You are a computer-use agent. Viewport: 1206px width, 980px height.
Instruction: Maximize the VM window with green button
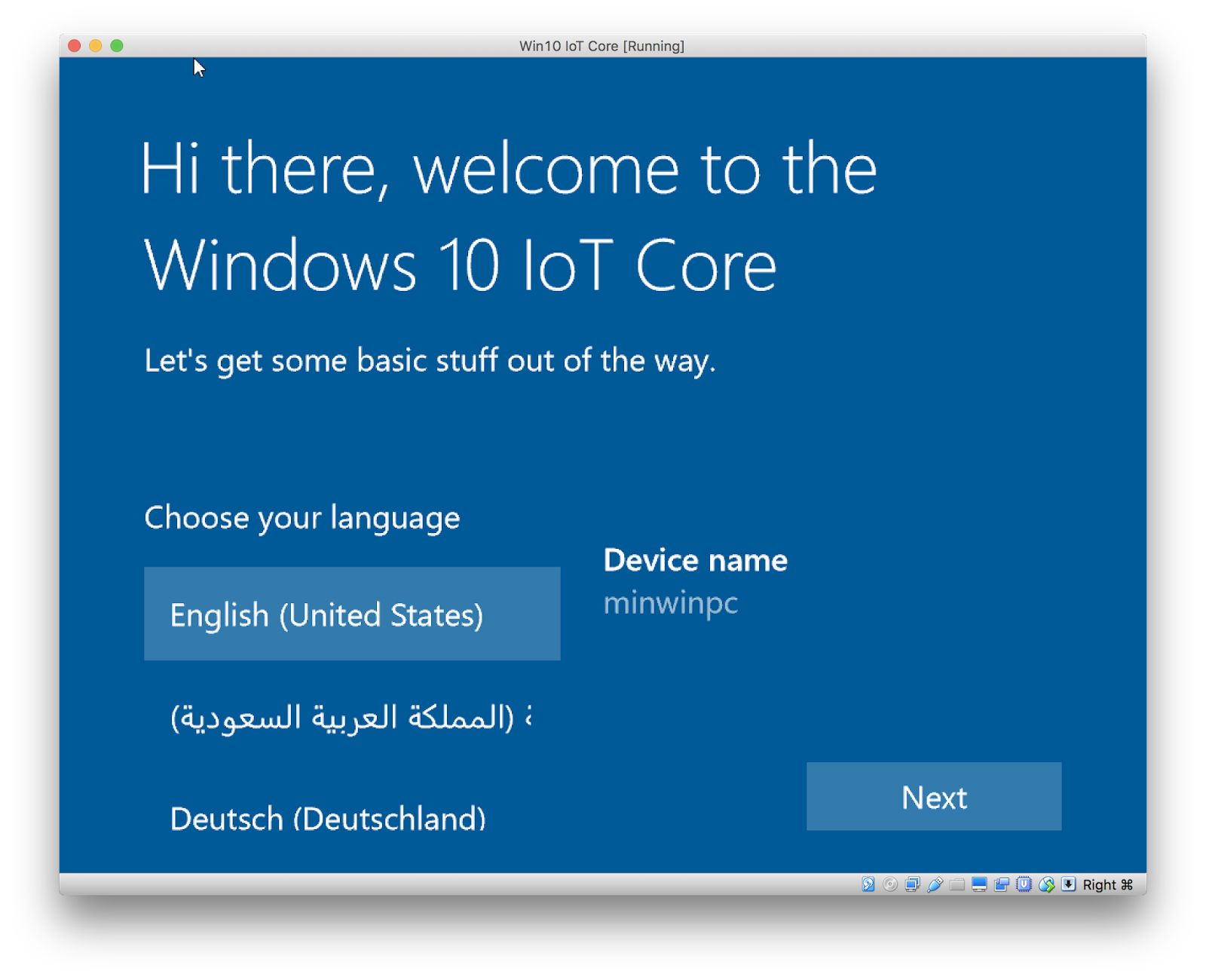click(117, 45)
